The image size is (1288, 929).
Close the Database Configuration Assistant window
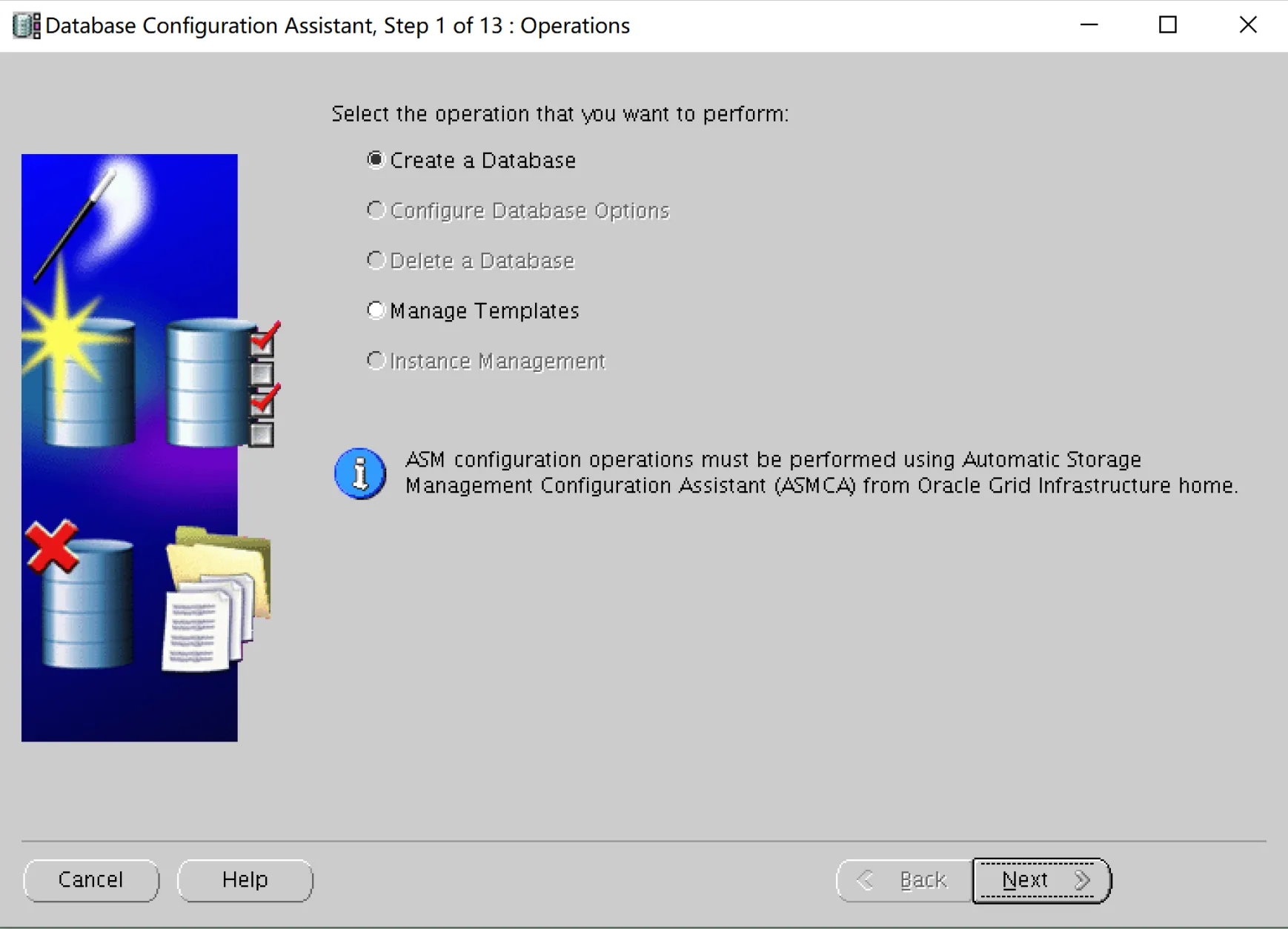pyautogui.click(x=1248, y=25)
